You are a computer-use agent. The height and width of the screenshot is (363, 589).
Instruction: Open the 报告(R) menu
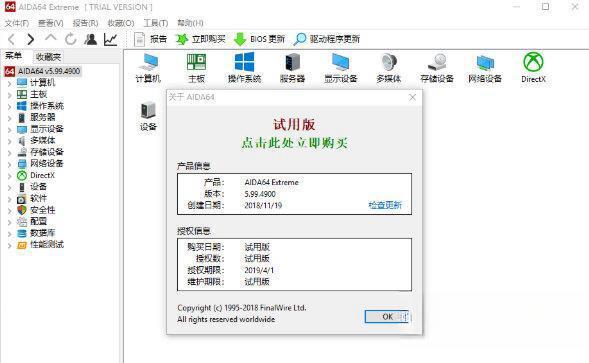click(x=85, y=23)
